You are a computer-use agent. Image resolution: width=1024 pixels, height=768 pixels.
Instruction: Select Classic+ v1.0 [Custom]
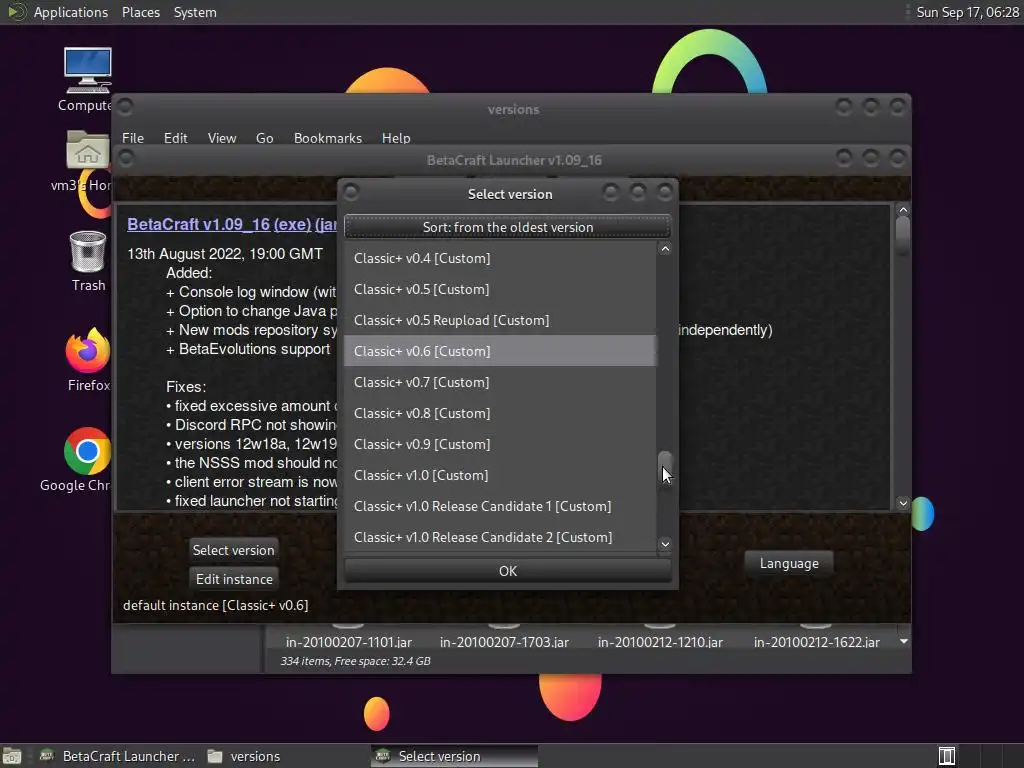pos(500,475)
